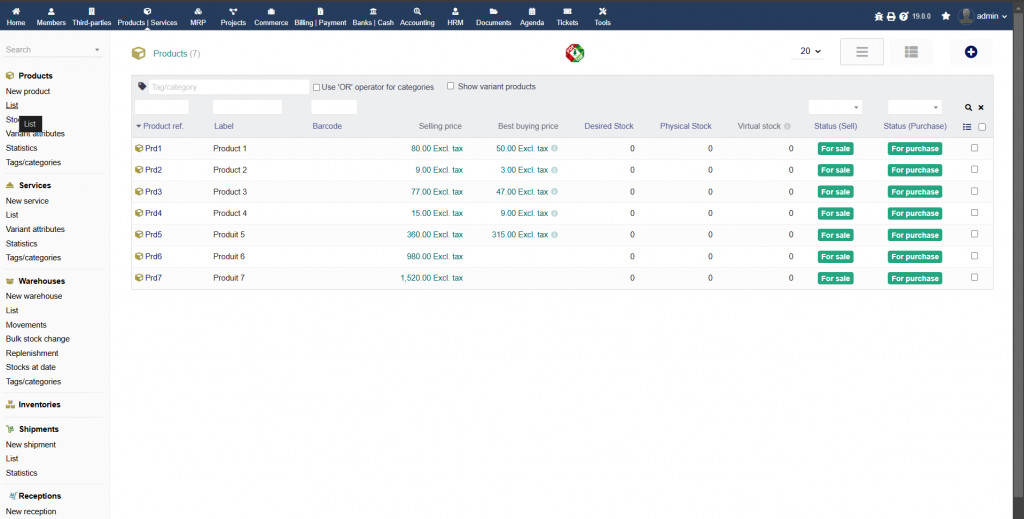Click New warehouse in the sidebar
Screen dimensions: 1024x519
pos(34,296)
